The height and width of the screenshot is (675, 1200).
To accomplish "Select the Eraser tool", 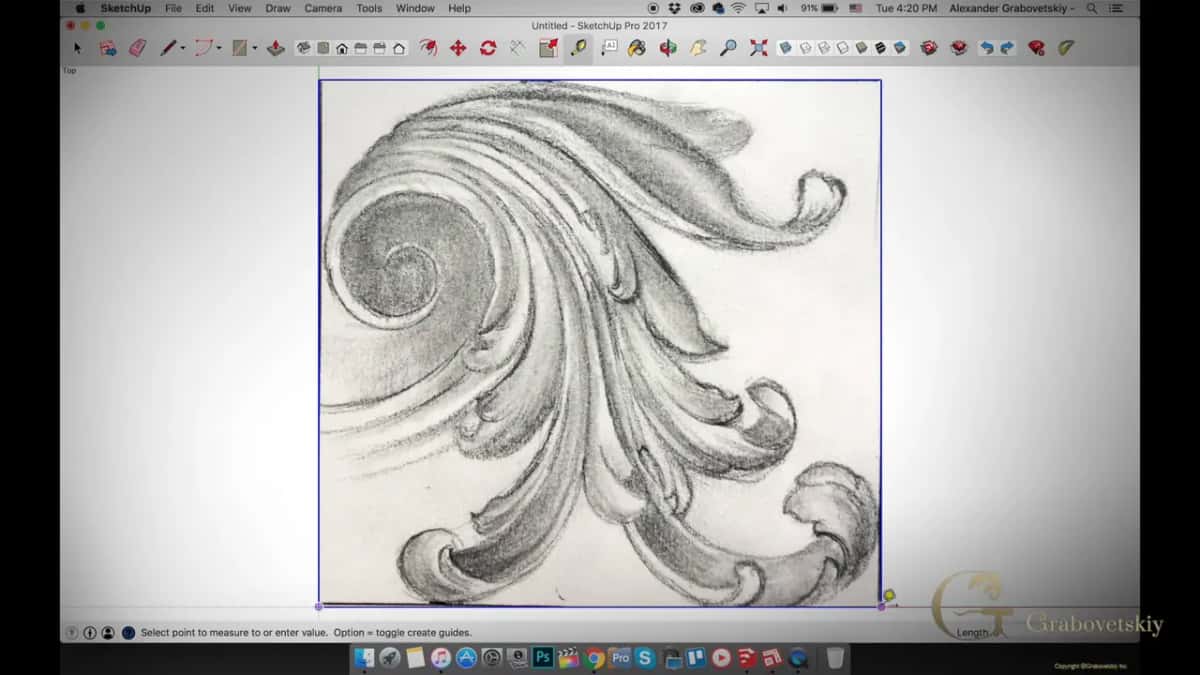I will (x=137, y=48).
